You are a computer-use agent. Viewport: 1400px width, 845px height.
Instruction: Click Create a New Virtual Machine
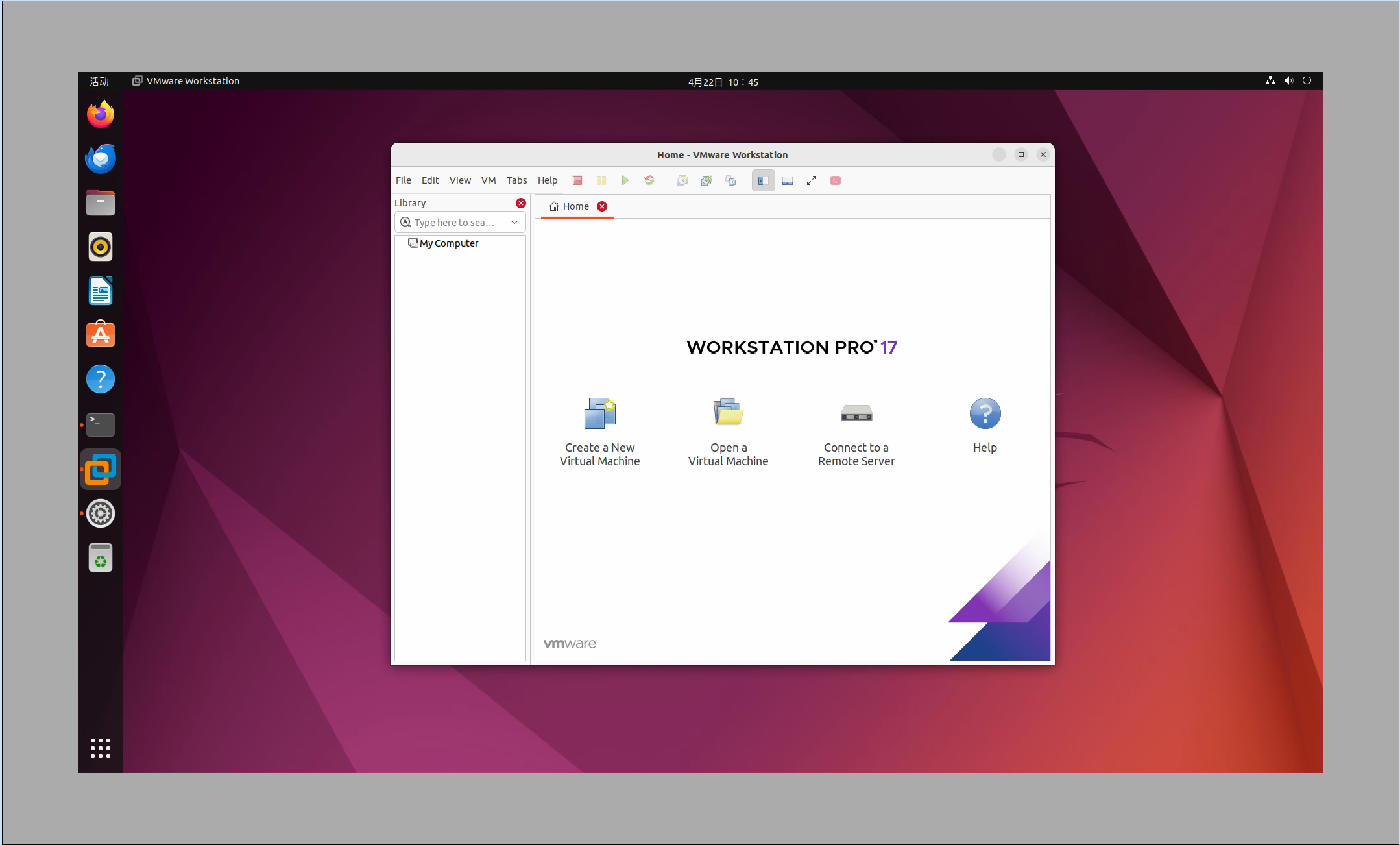[x=599, y=431]
